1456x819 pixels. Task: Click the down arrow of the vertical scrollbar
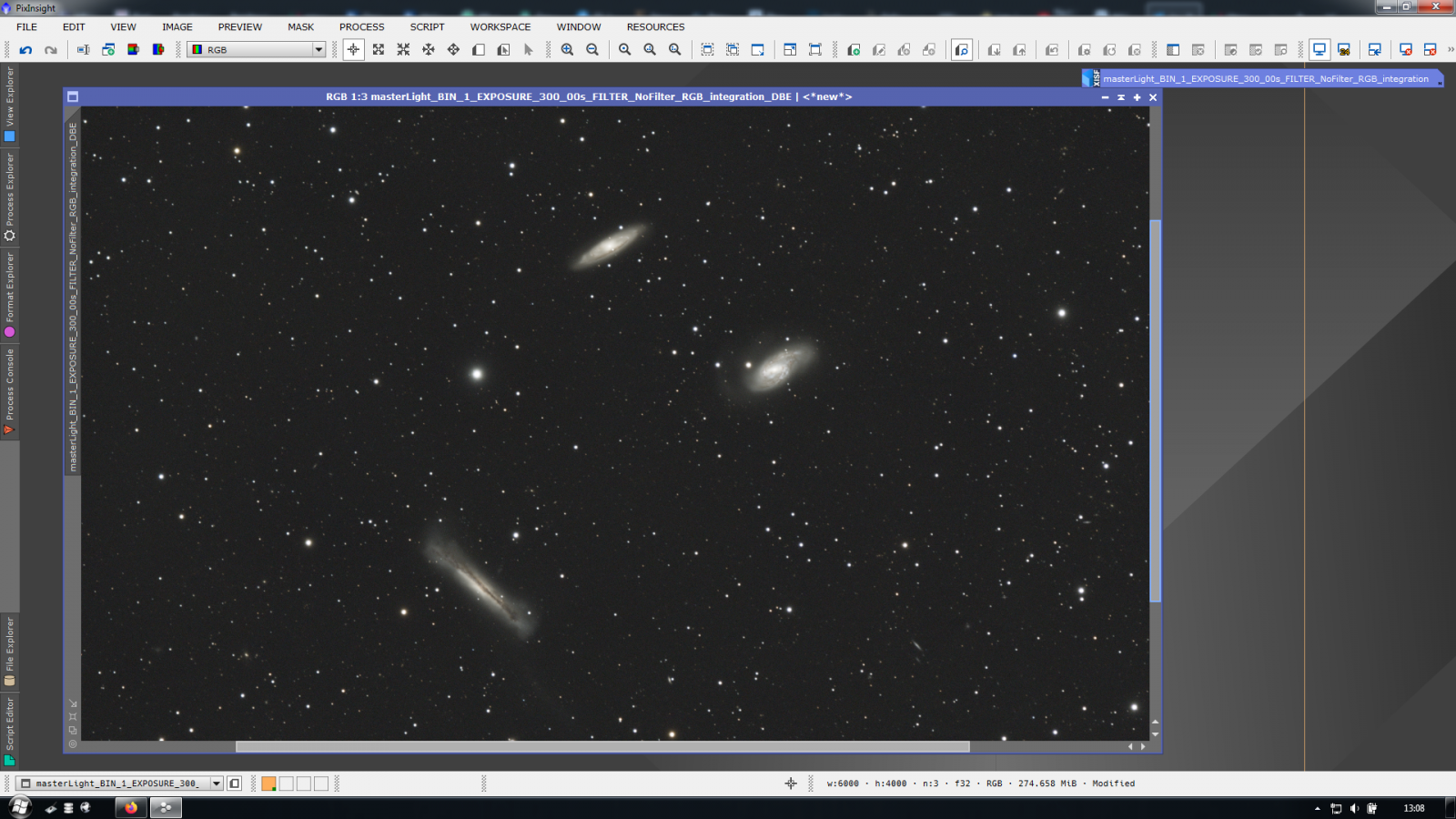pyautogui.click(x=1156, y=734)
